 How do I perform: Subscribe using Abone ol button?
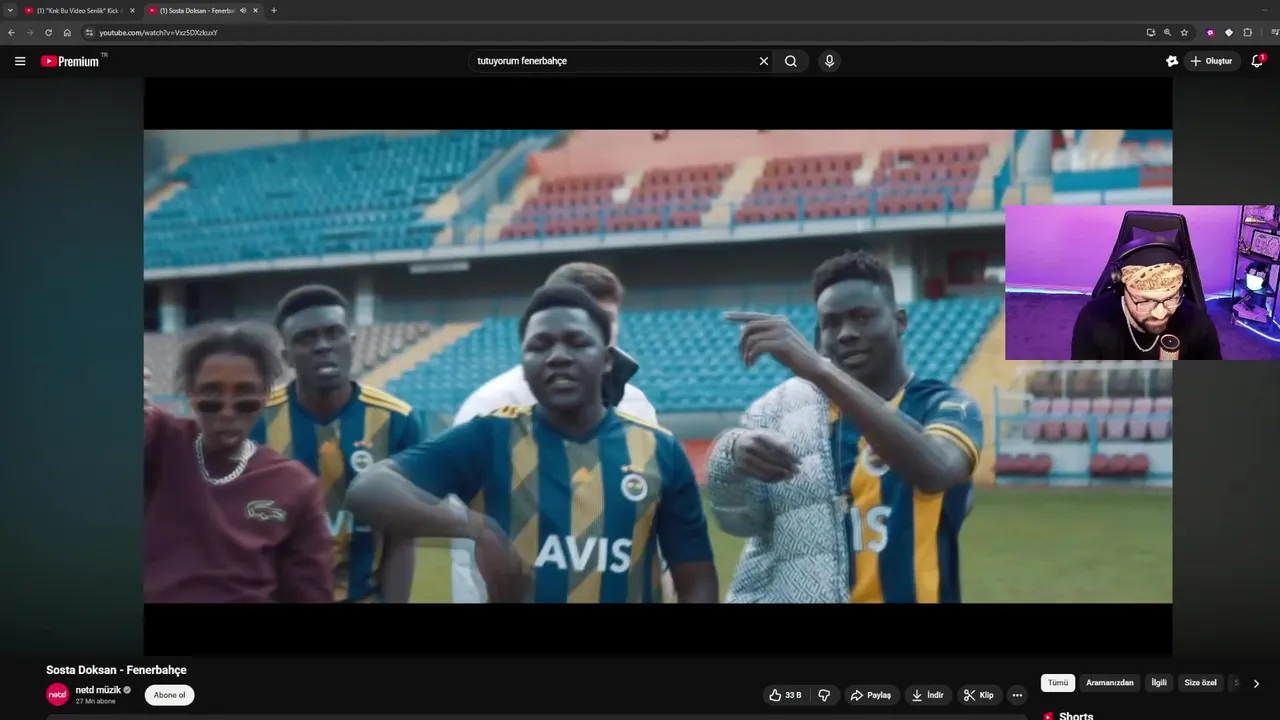169,695
